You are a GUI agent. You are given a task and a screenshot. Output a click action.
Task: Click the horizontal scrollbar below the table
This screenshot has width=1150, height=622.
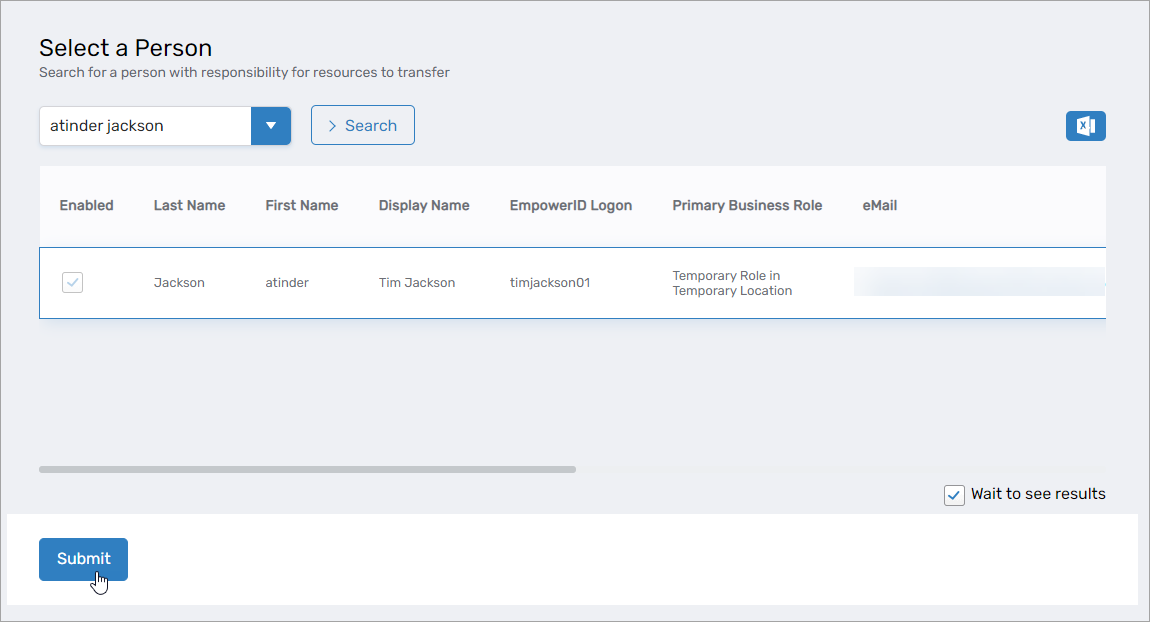[307, 469]
